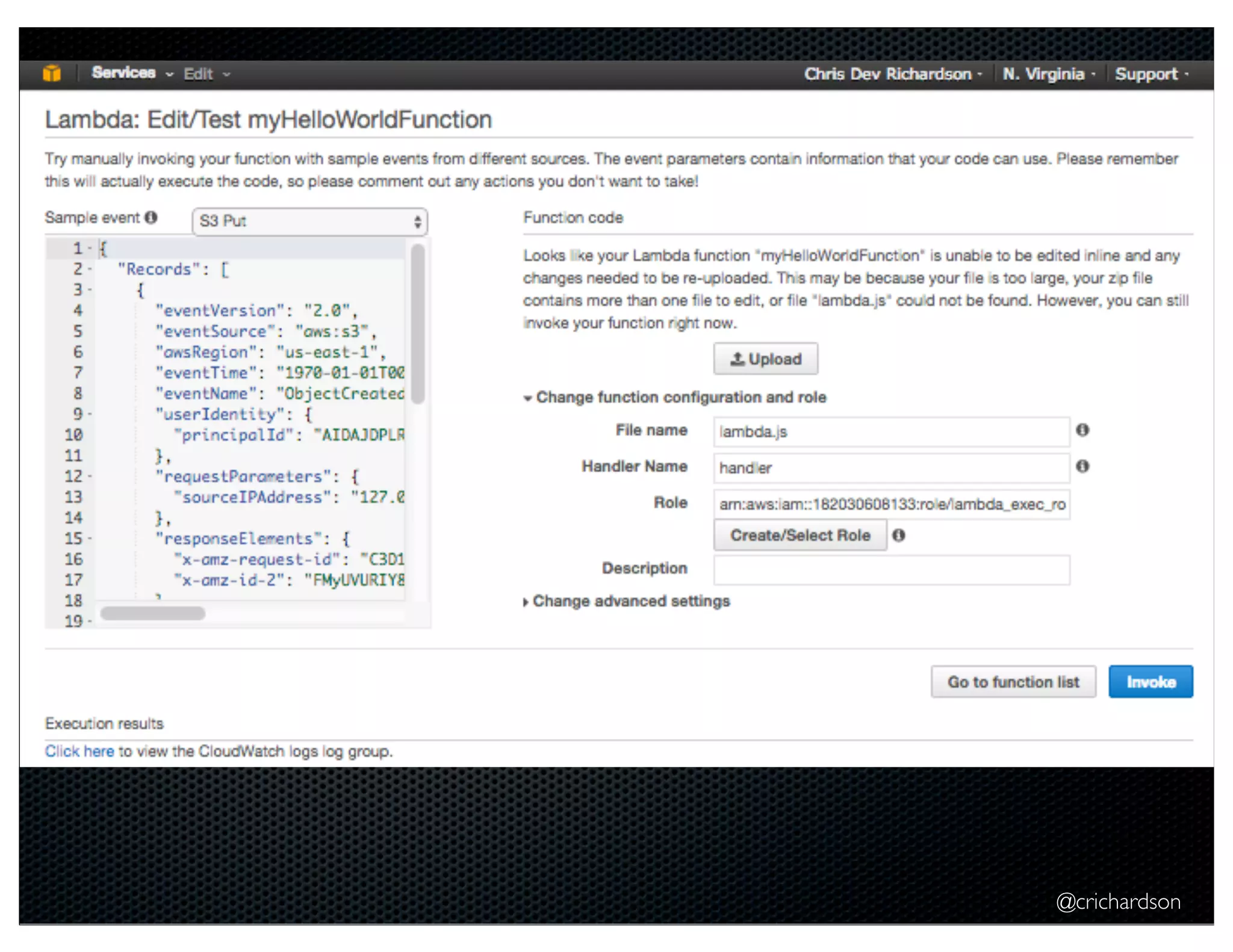Collapse code fold arrow on line 12
1233x952 pixels.
tap(90, 476)
